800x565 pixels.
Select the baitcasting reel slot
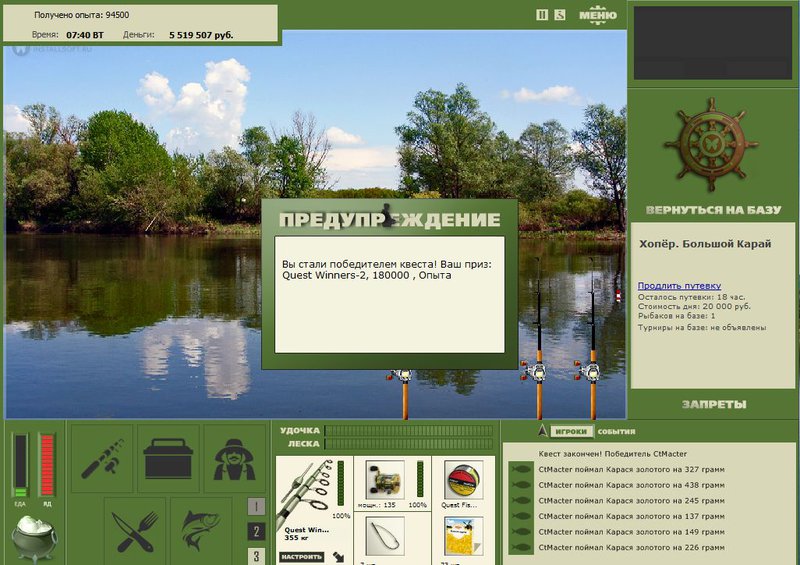point(385,480)
